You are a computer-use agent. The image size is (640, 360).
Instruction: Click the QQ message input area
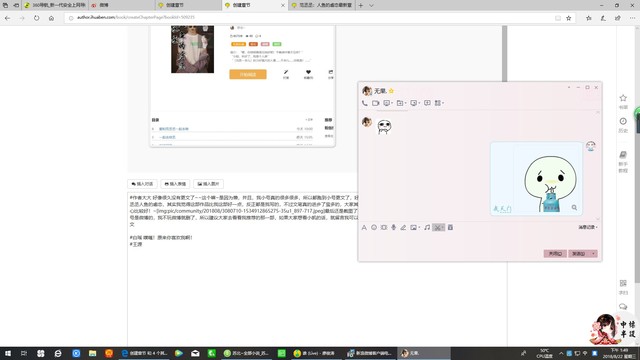[480, 240]
